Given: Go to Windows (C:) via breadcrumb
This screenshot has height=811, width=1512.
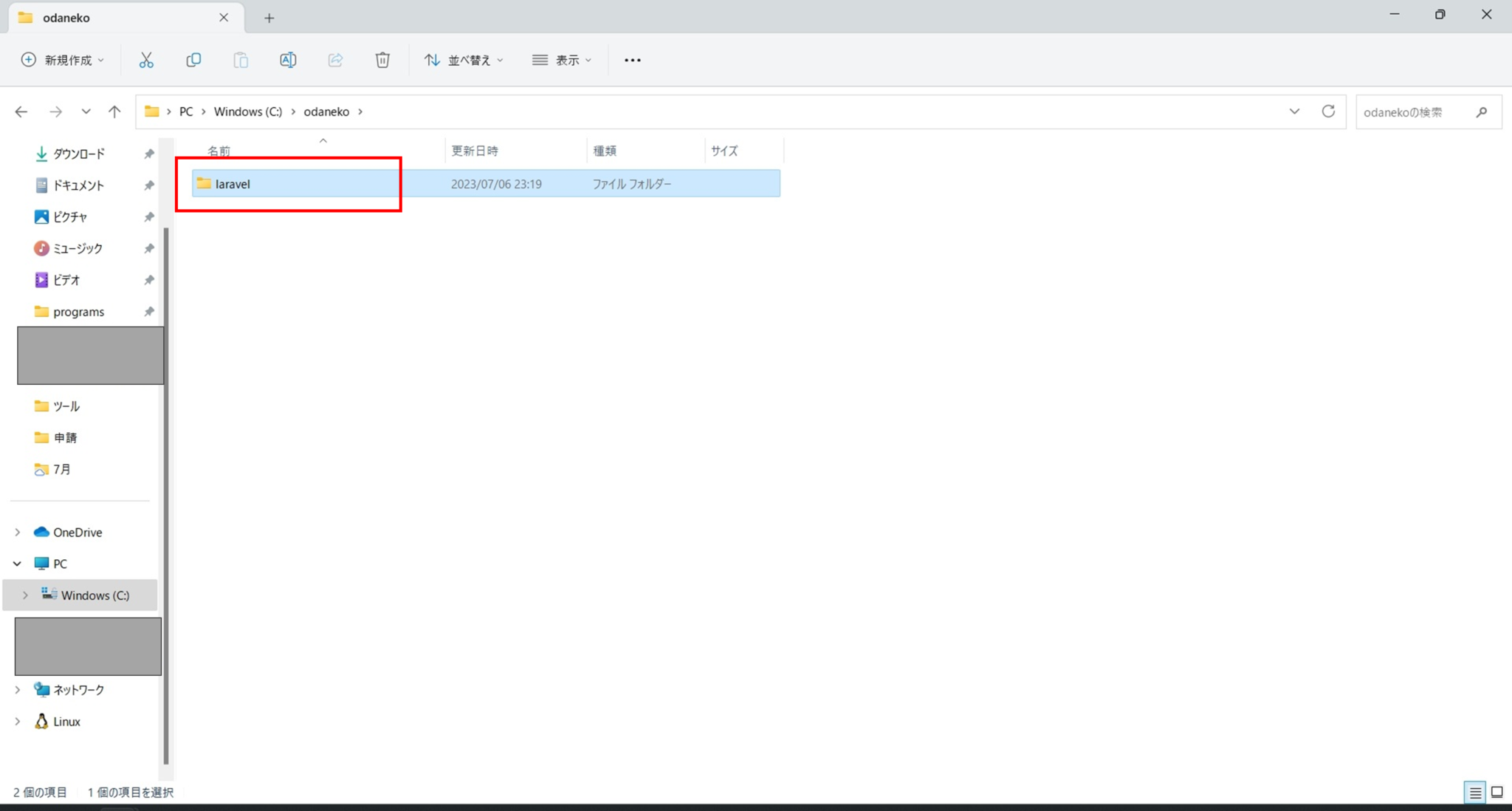Looking at the screenshot, I should tap(247, 112).
